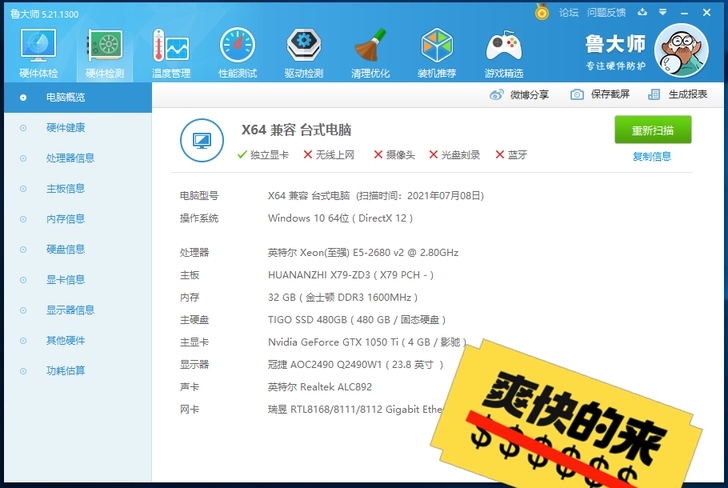Select 硬件健康 in sidebar
Viewport: 728px width, 488px height.
[78, 128]
